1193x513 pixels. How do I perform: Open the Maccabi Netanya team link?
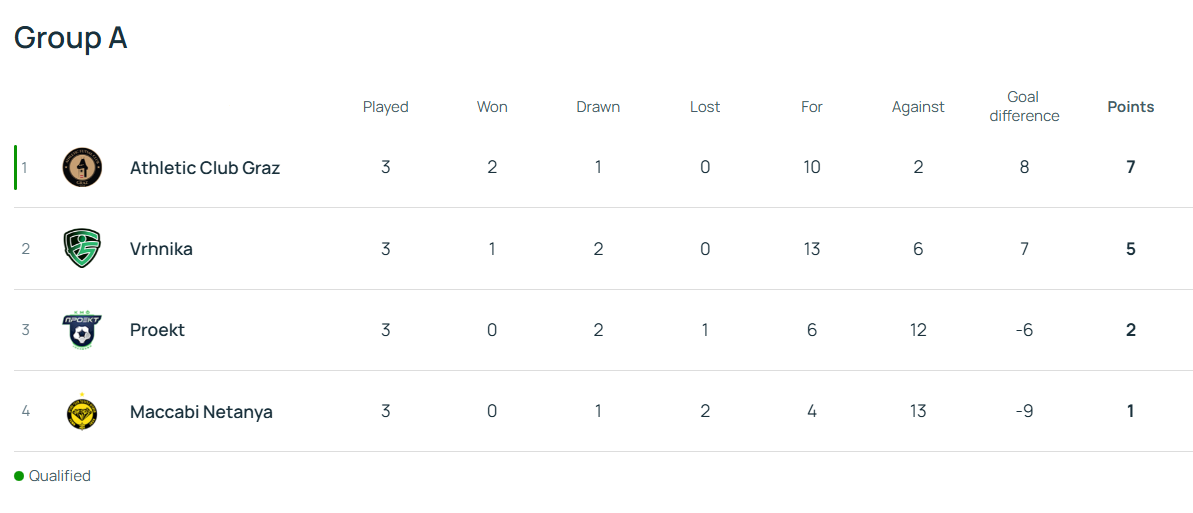tap(202, 412)
